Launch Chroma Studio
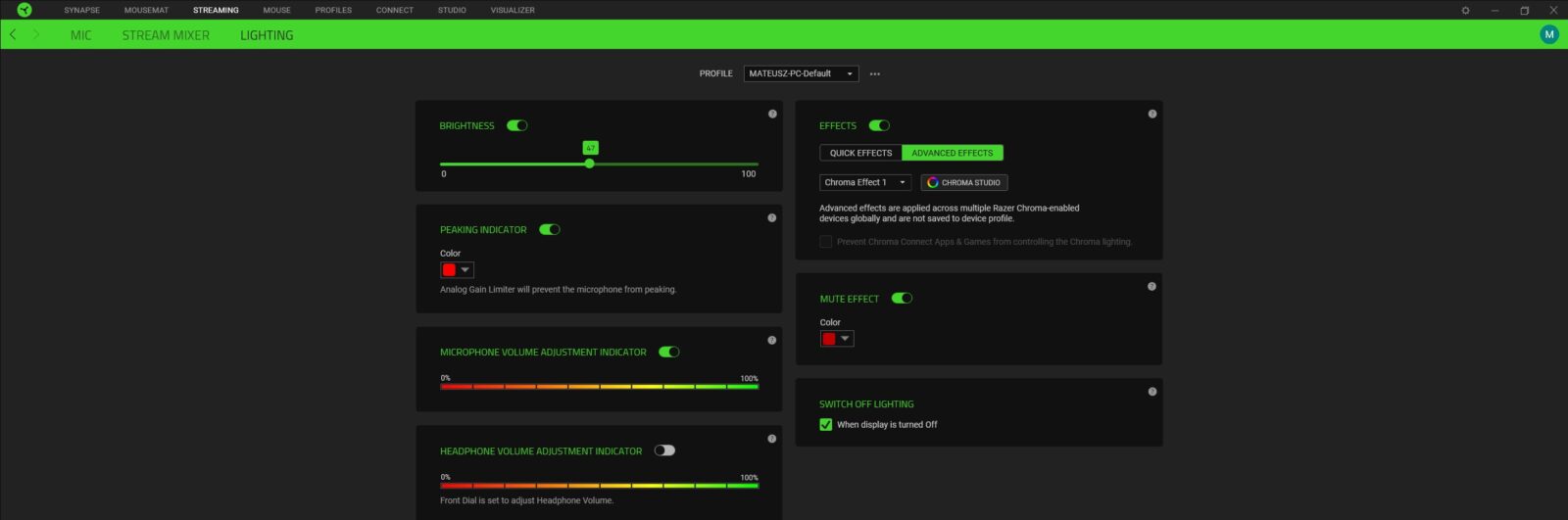The width and height of the screenshot is (1568, 520). click(x=964, y=182)
